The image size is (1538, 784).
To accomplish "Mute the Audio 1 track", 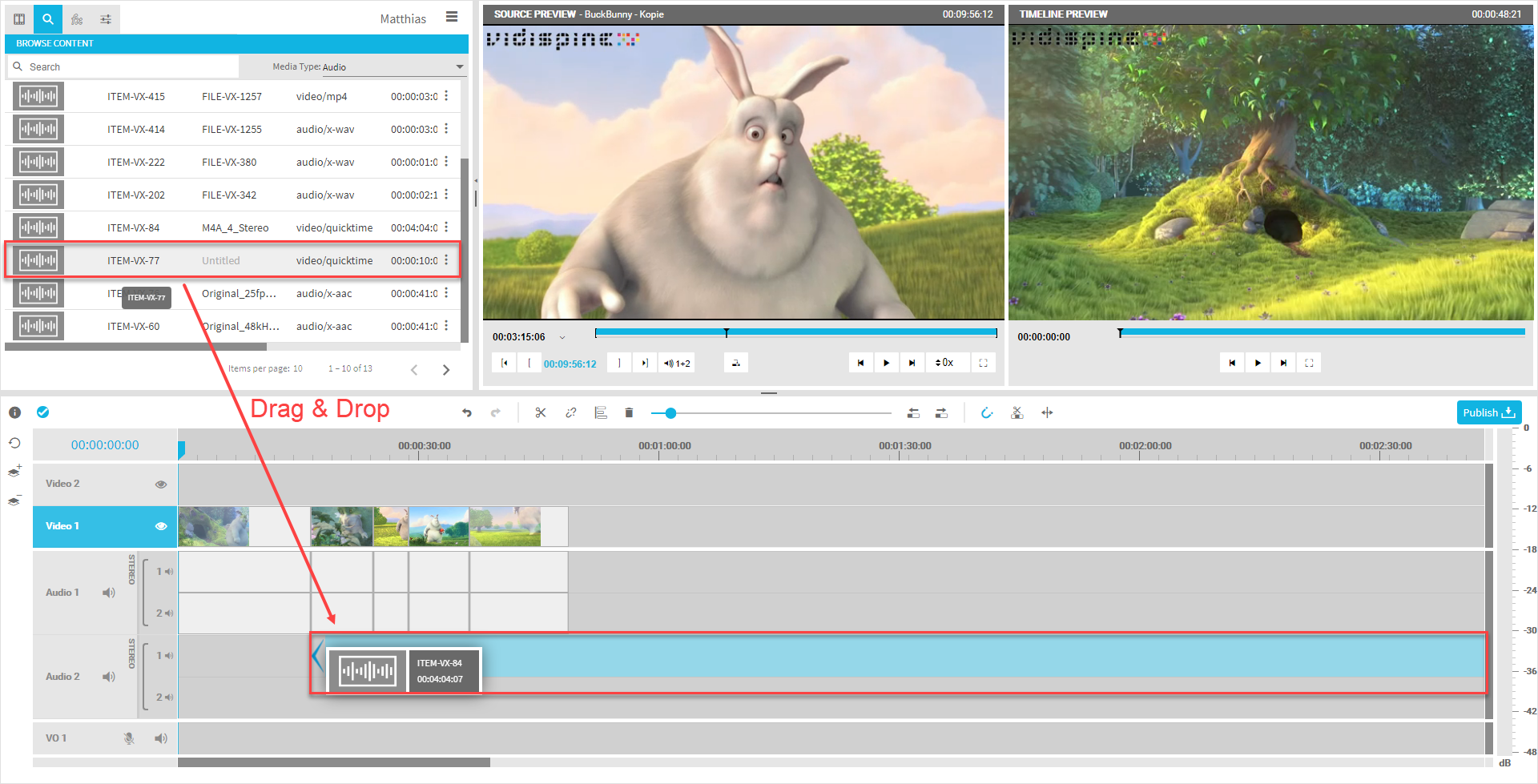I will pos(109,593).
